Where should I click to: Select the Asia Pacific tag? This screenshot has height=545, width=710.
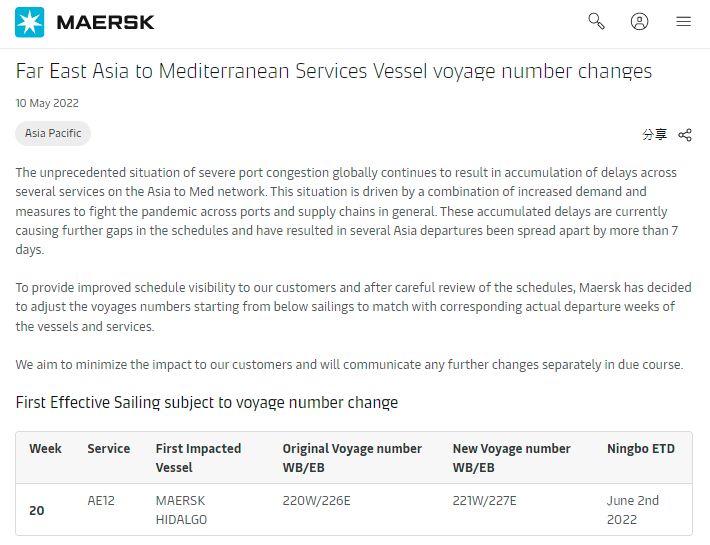coord(53,133)
